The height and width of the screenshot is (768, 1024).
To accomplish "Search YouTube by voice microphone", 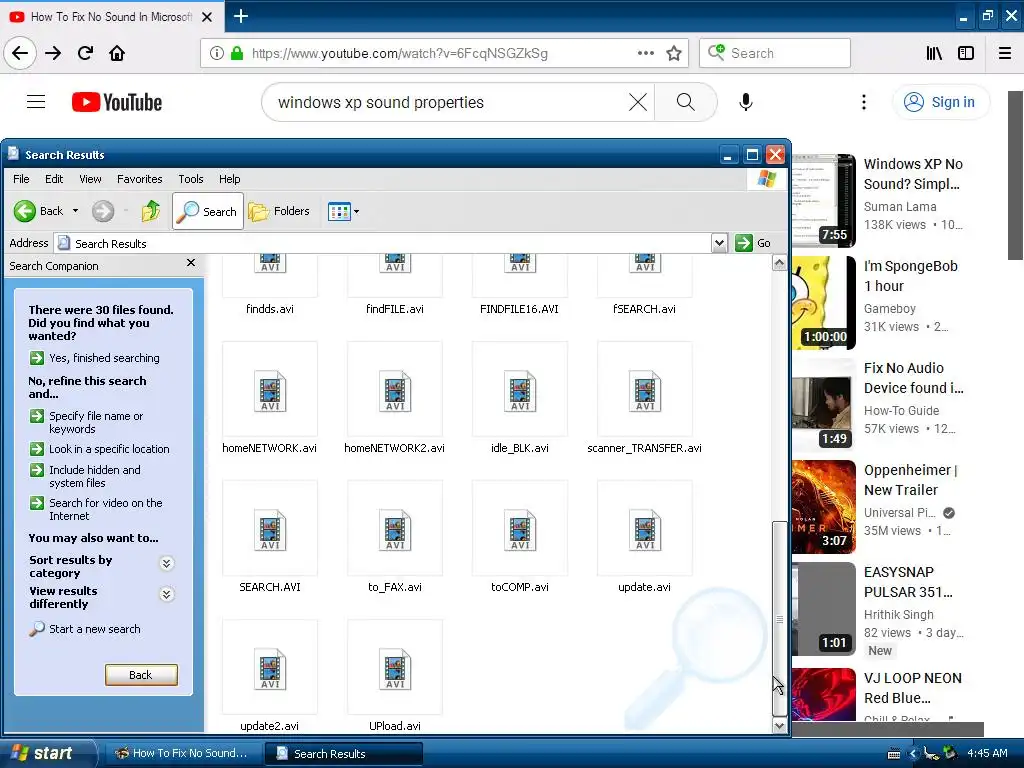I will pos(746,102).
